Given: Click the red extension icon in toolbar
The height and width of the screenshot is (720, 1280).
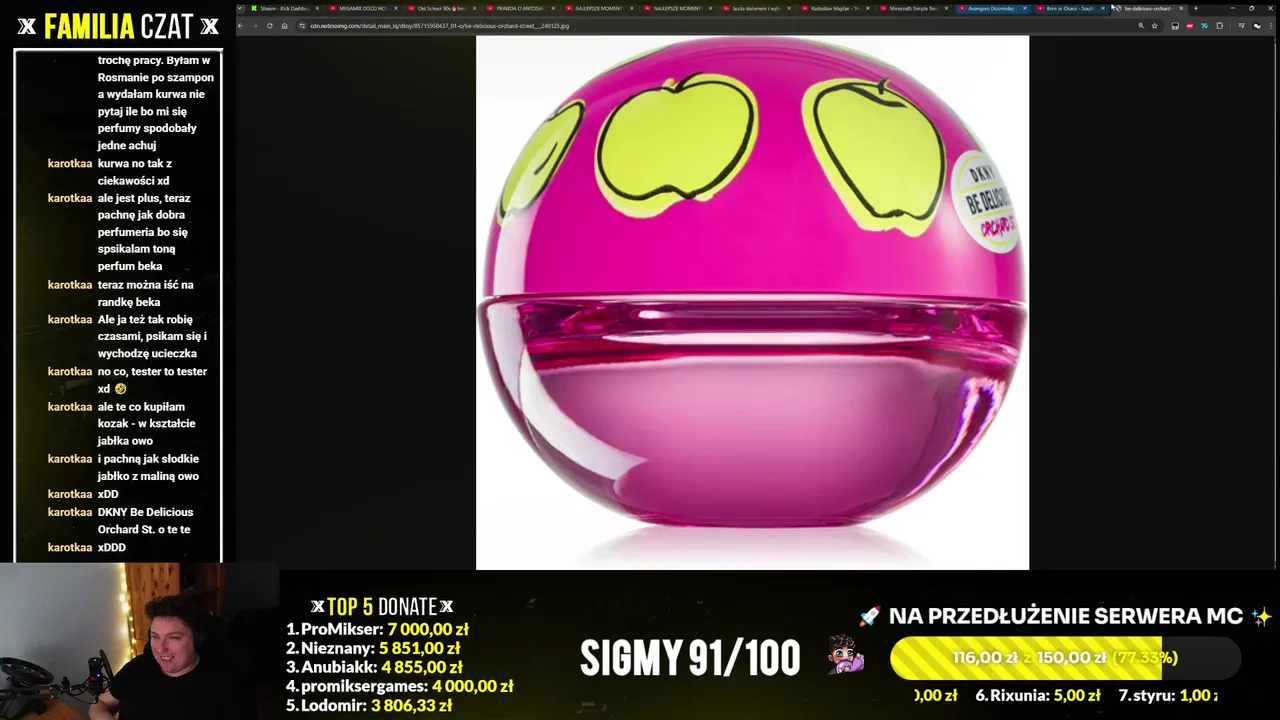Looking at the screenshot, I should [x=1189, y=26].
